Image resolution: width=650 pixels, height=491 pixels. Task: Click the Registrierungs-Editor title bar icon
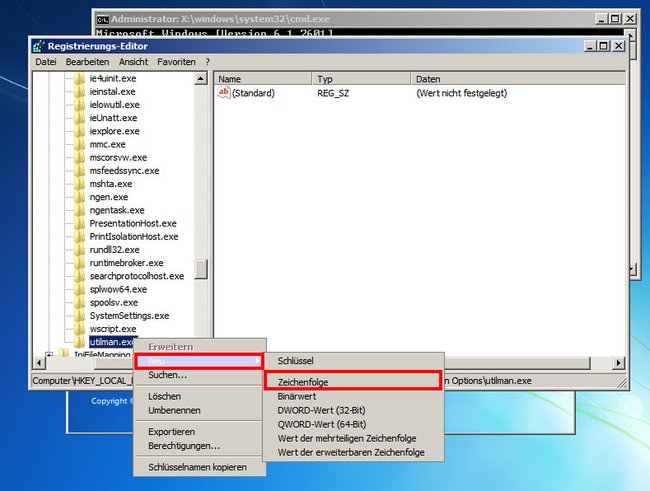tap(39, 46)
